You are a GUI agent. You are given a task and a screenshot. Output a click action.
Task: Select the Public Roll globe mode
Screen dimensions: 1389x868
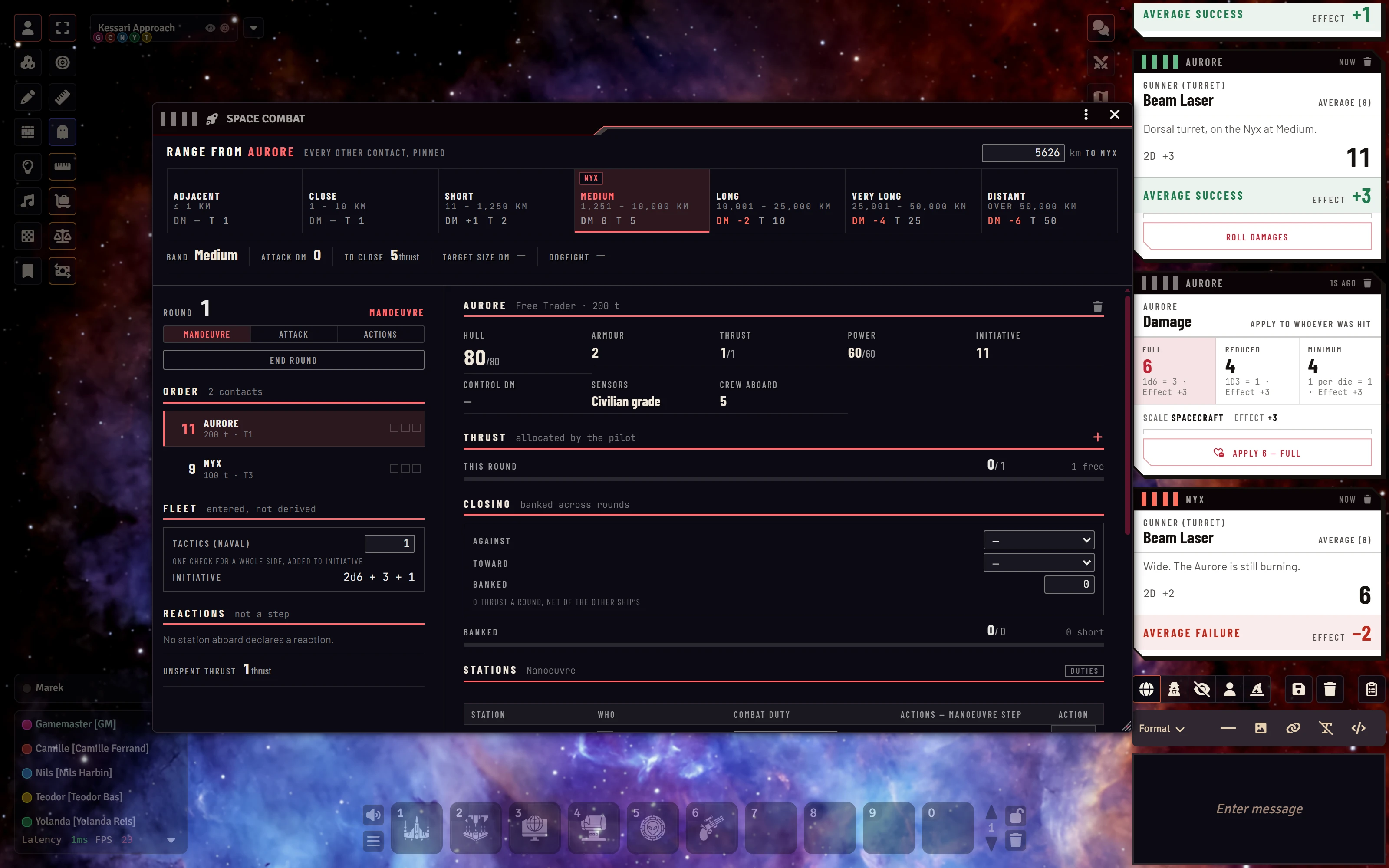(x=1146, y=689)
